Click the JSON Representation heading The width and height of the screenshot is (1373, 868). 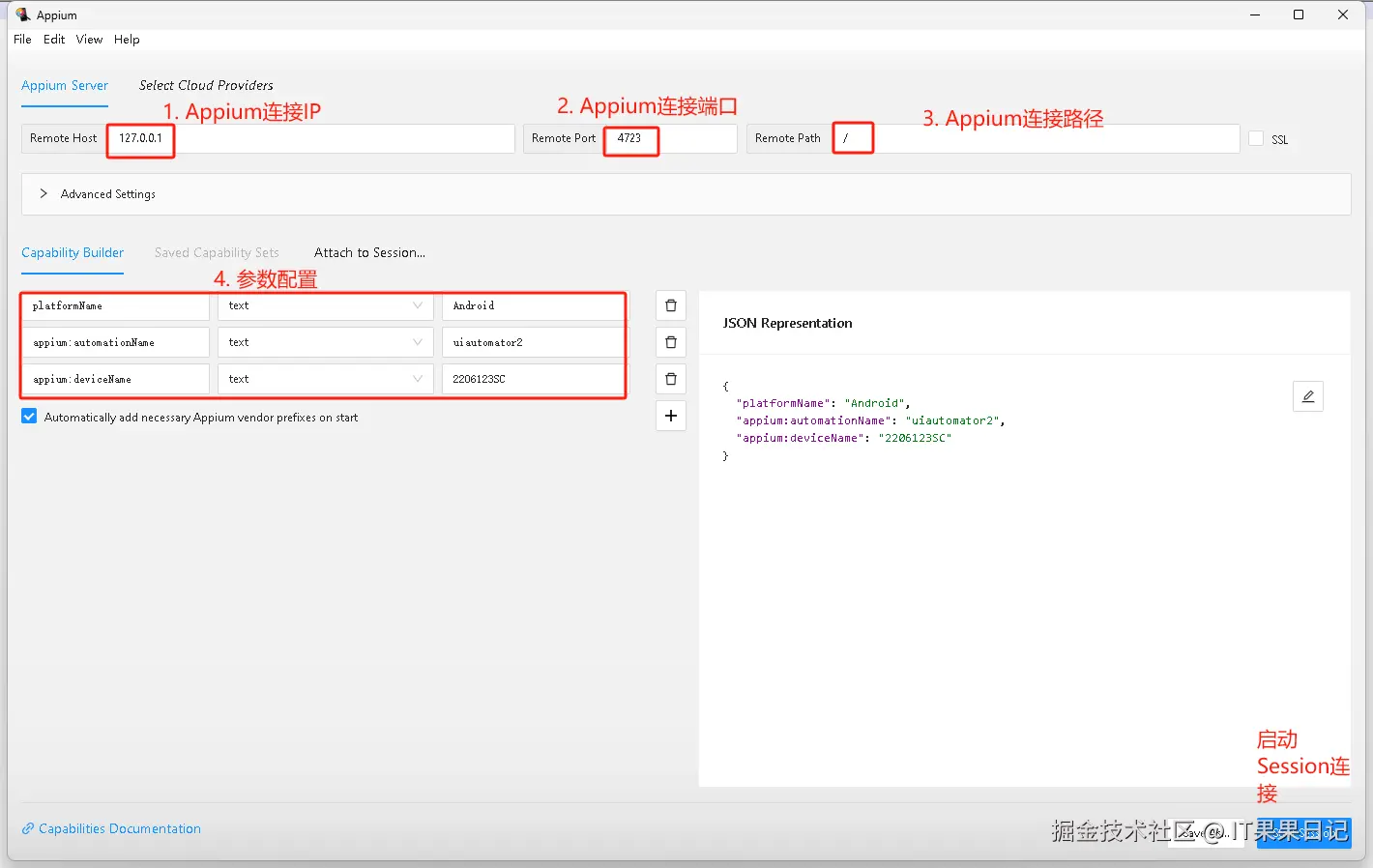coord(787,323)
